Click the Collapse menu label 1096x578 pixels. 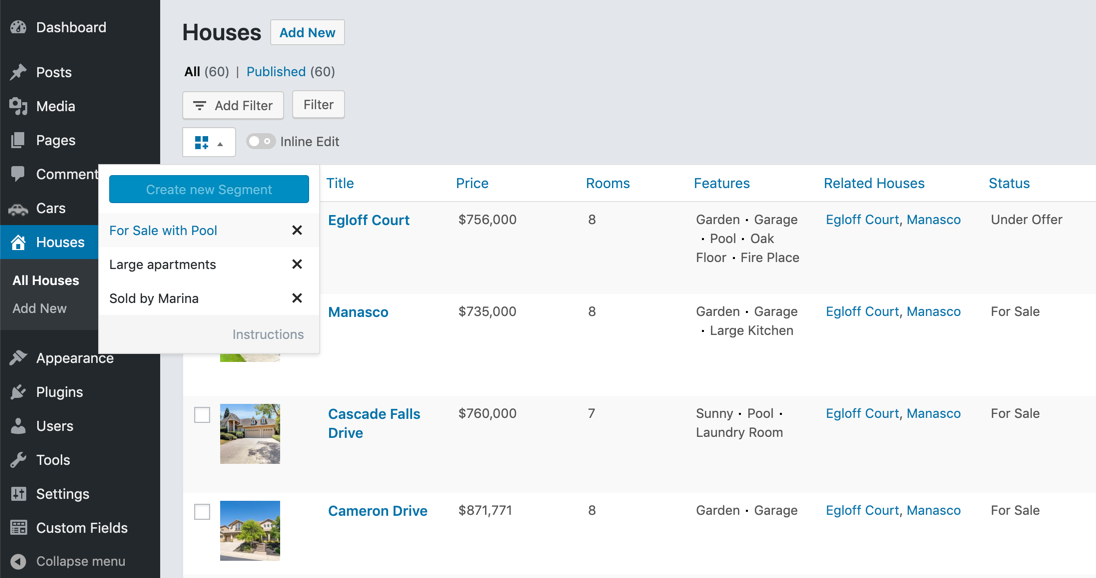(x=81, y=561)
